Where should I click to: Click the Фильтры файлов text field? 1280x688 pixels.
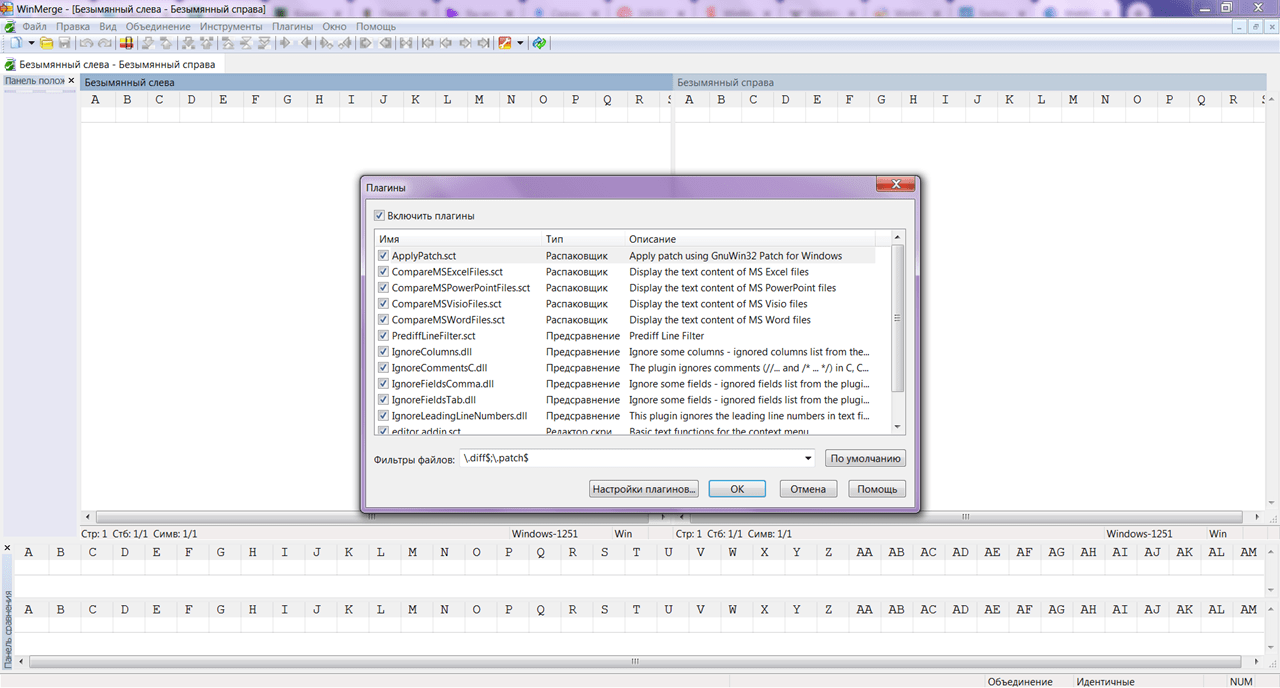click(x=630, y=458)
